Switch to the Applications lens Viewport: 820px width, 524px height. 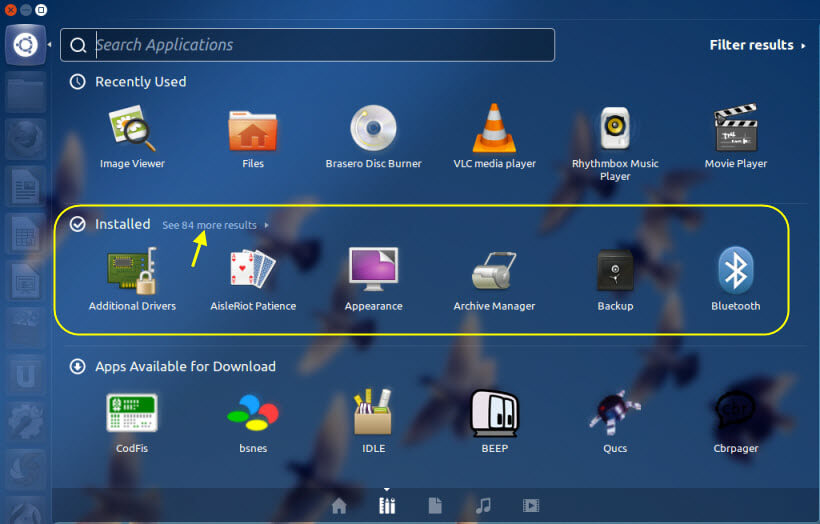pyautogui.click(x=387, y=505)
